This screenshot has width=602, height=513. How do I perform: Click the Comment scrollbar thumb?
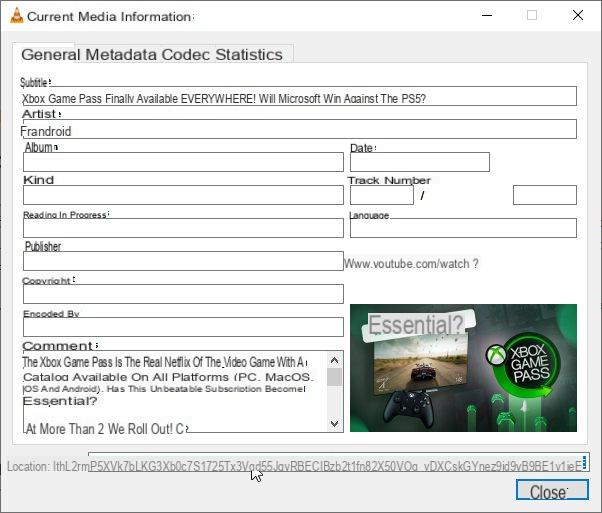[334, 377]
